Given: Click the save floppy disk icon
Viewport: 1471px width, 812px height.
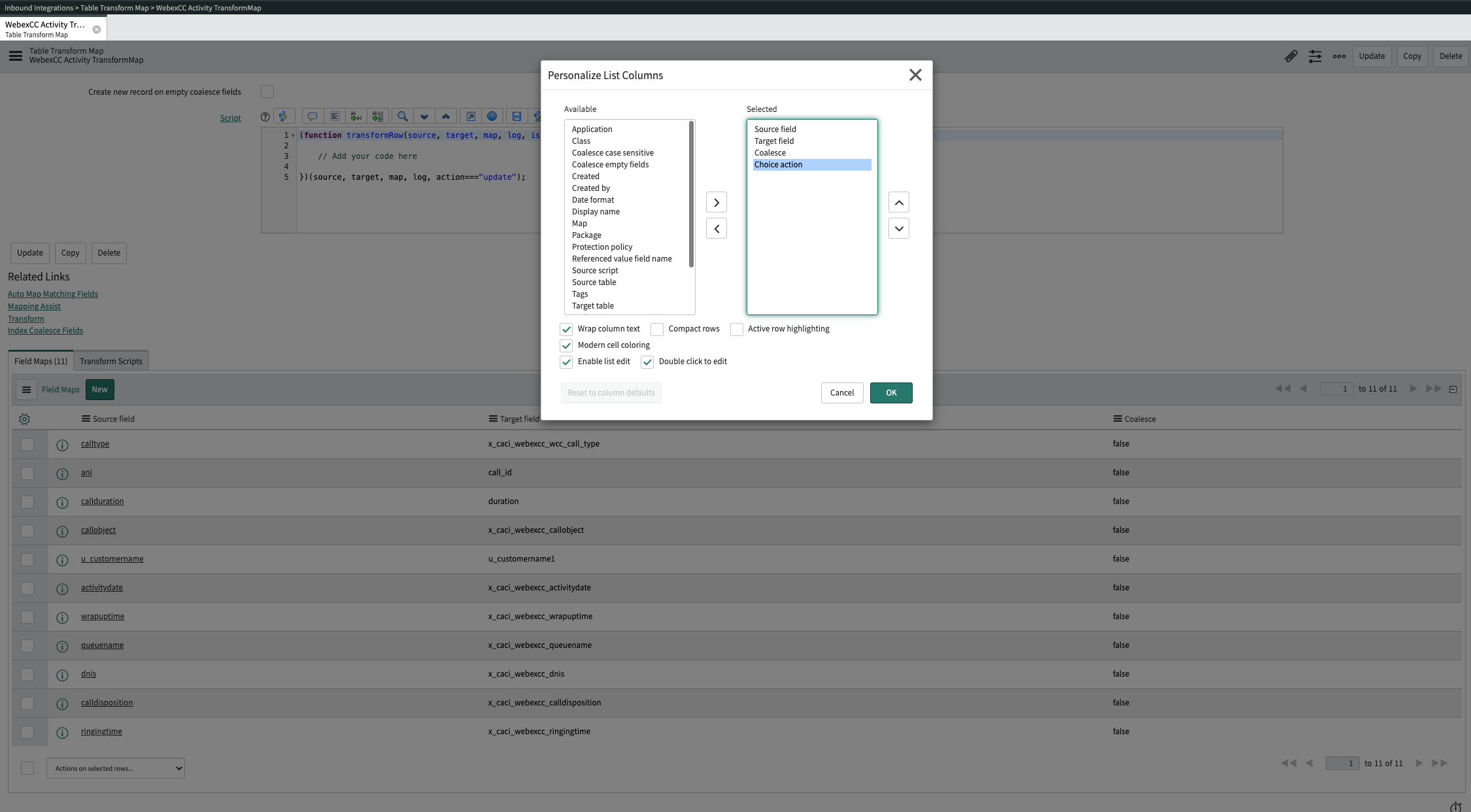Looking at the screenshot, I should (516, 116).
